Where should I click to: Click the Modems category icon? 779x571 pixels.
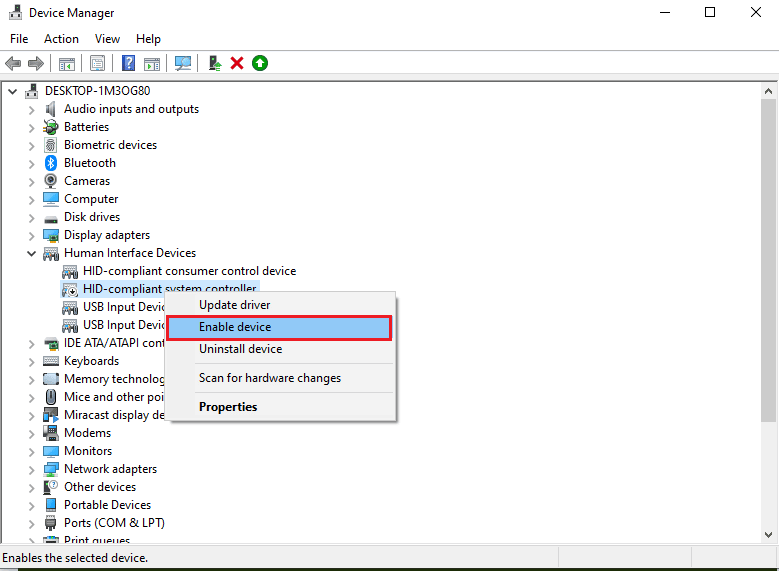pyautogui.click(x=51, y=433)
